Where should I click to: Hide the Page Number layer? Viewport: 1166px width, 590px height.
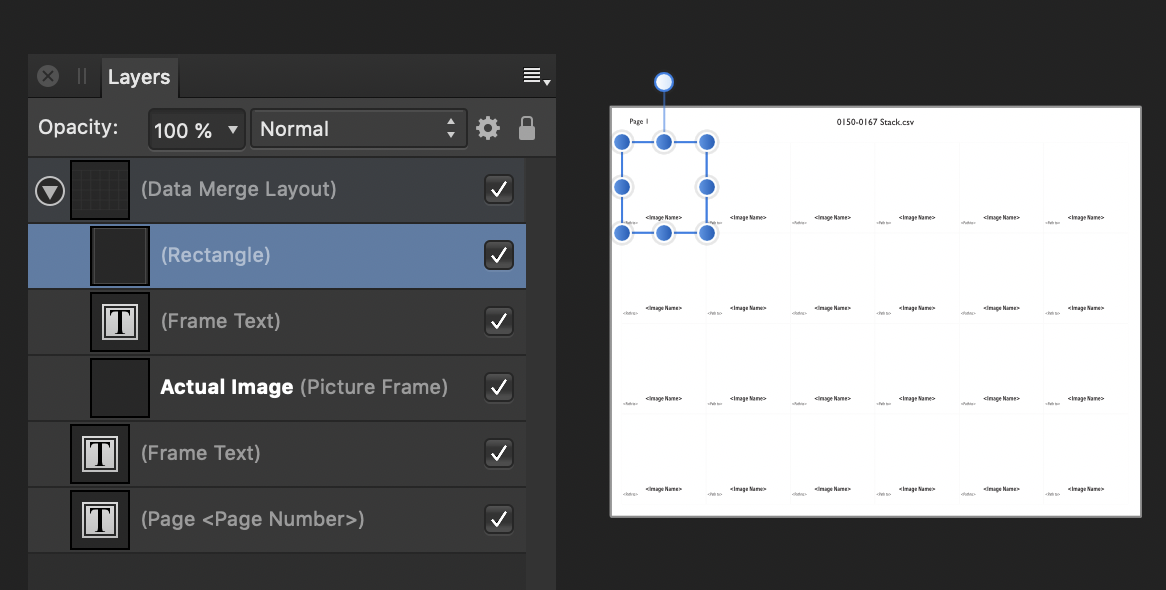(498, 519)
